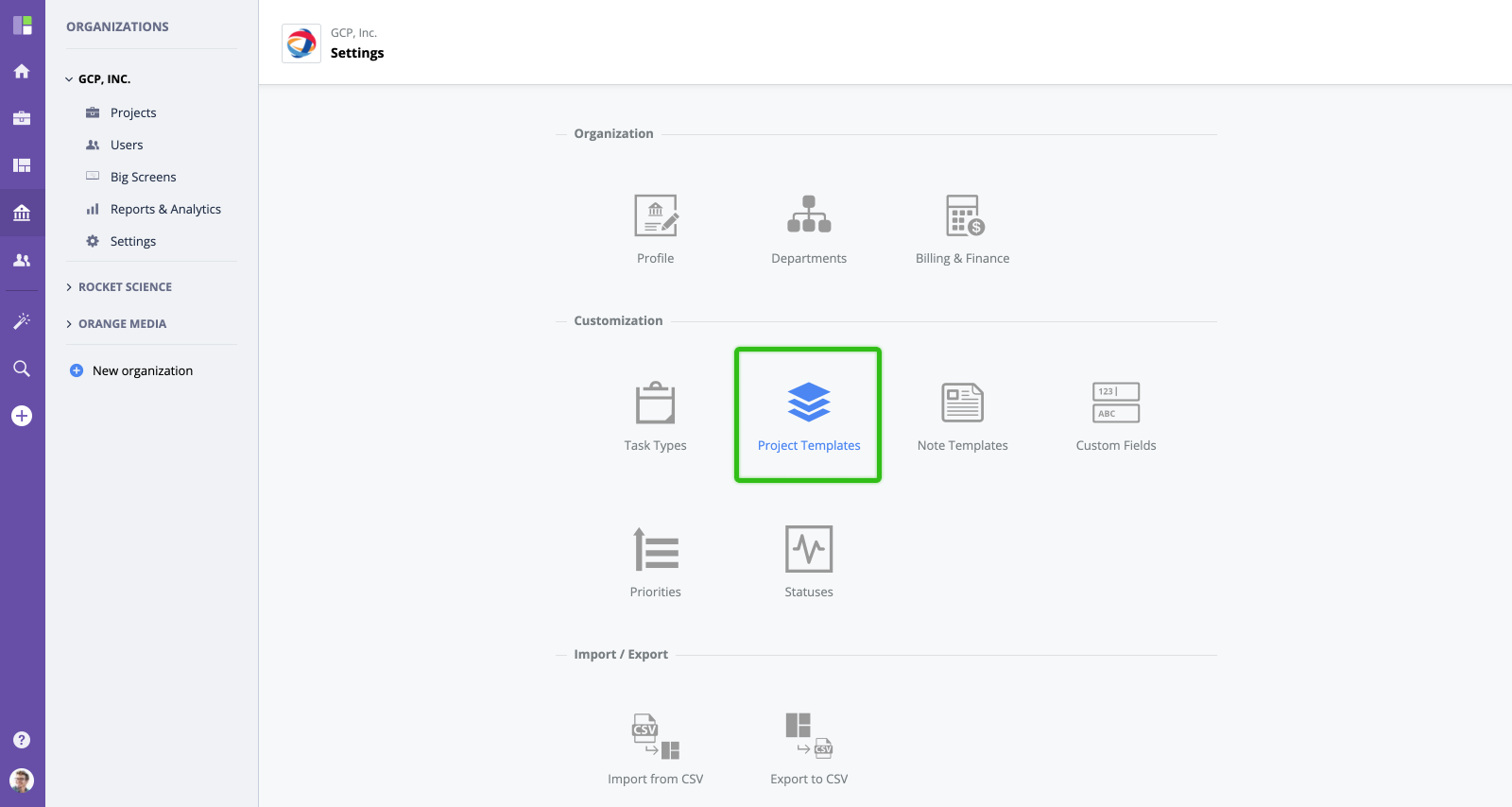This screenshot has height=807, width=1512.
Task: Click the New organization link
Action: [x=143, y=370]
